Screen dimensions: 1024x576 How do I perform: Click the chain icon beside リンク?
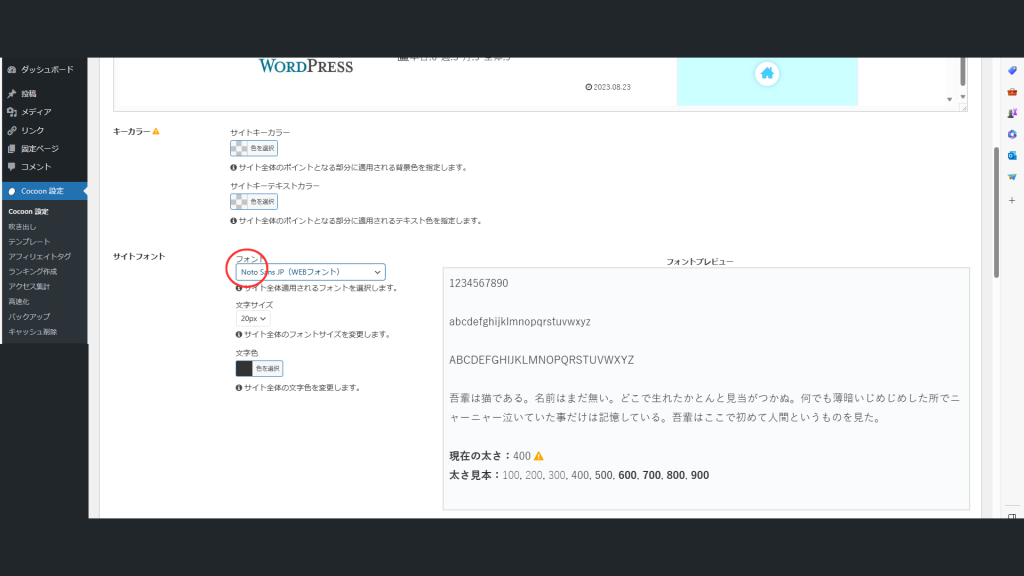coord(12,130)
